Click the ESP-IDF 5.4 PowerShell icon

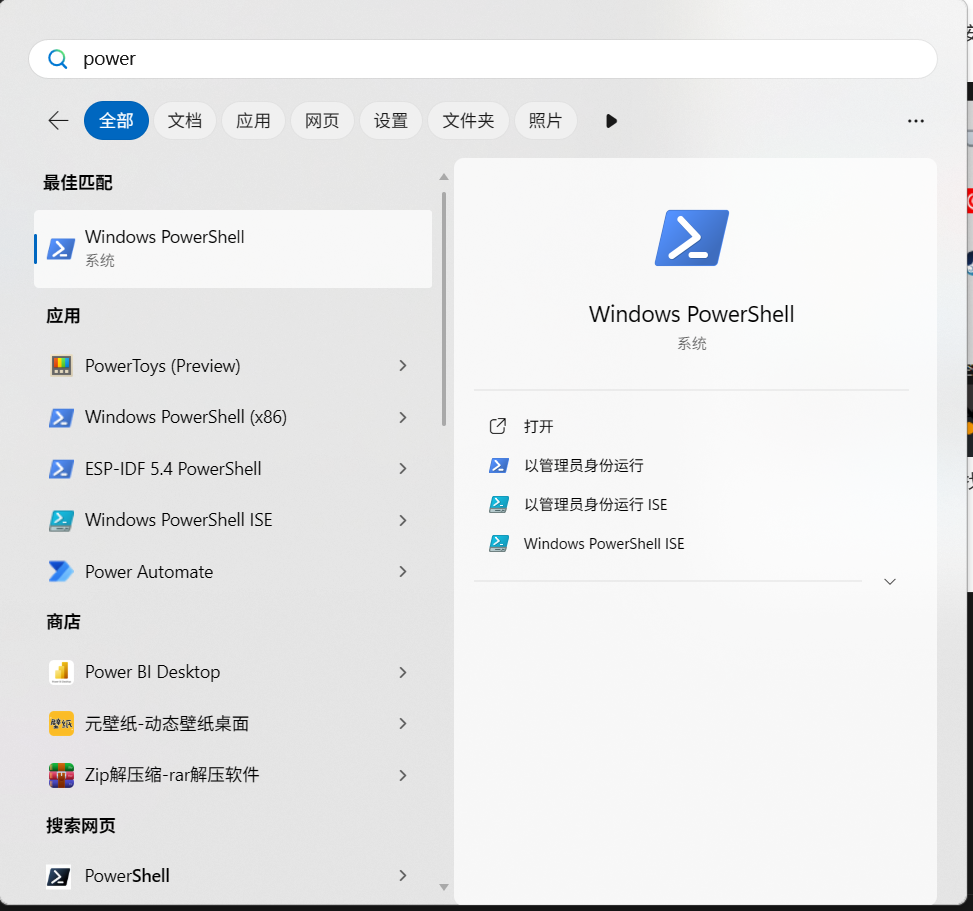[x=61, y=469]
